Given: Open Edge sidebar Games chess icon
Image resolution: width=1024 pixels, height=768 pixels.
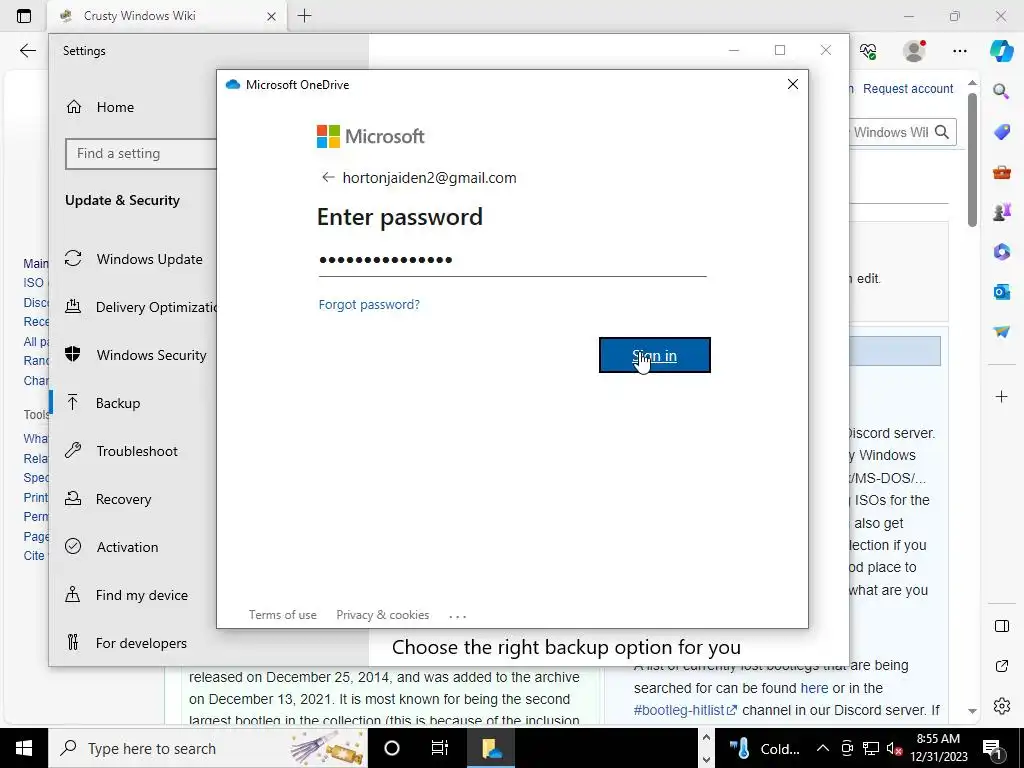Looking at the screenshot, I should tap(1001, 212).
